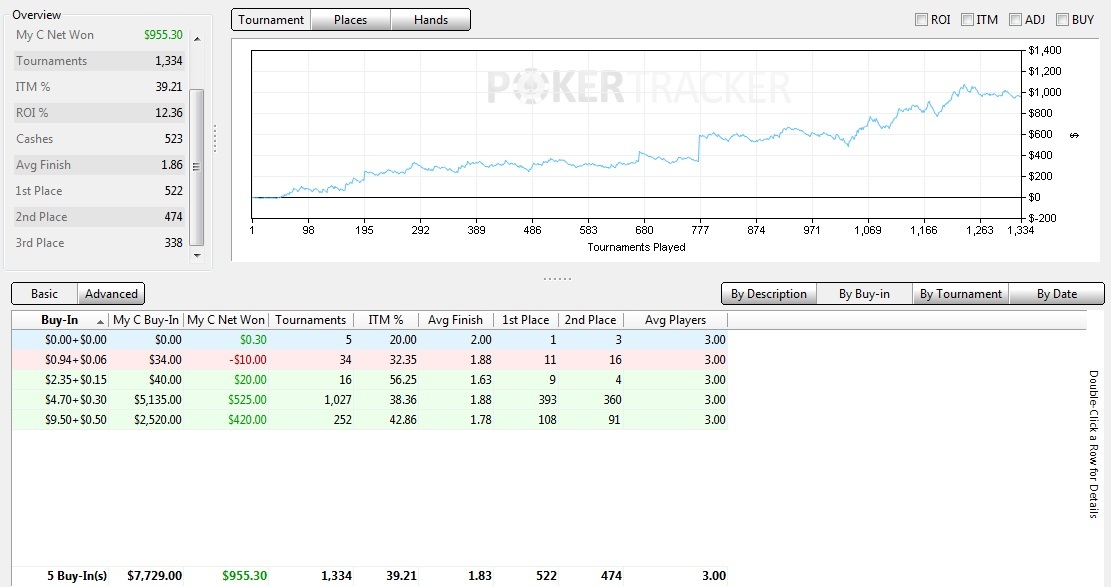Enable the BUY checkbox
This screenshot has height=587, width=1111.
pos(1062,20)
